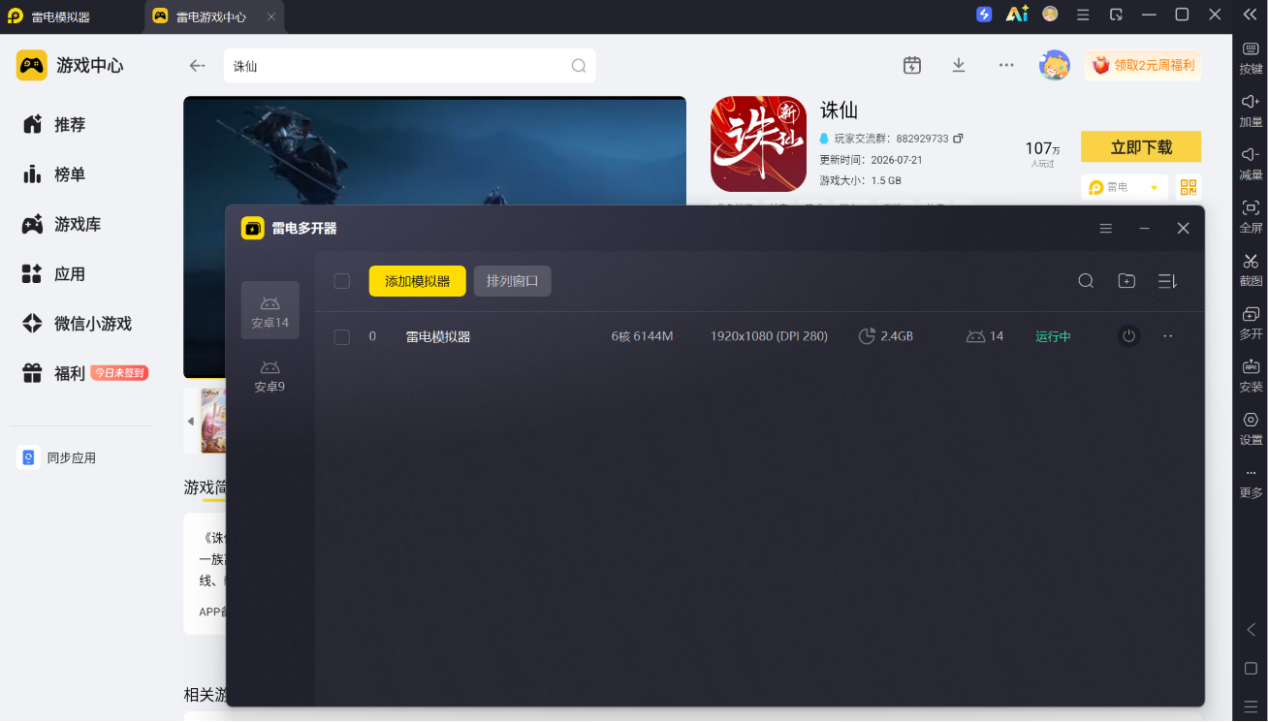Open the 多开 multi-instance tool in right toolbar
The width and height of the screenshot is (1268, 722).
(x=1251, y=323)
